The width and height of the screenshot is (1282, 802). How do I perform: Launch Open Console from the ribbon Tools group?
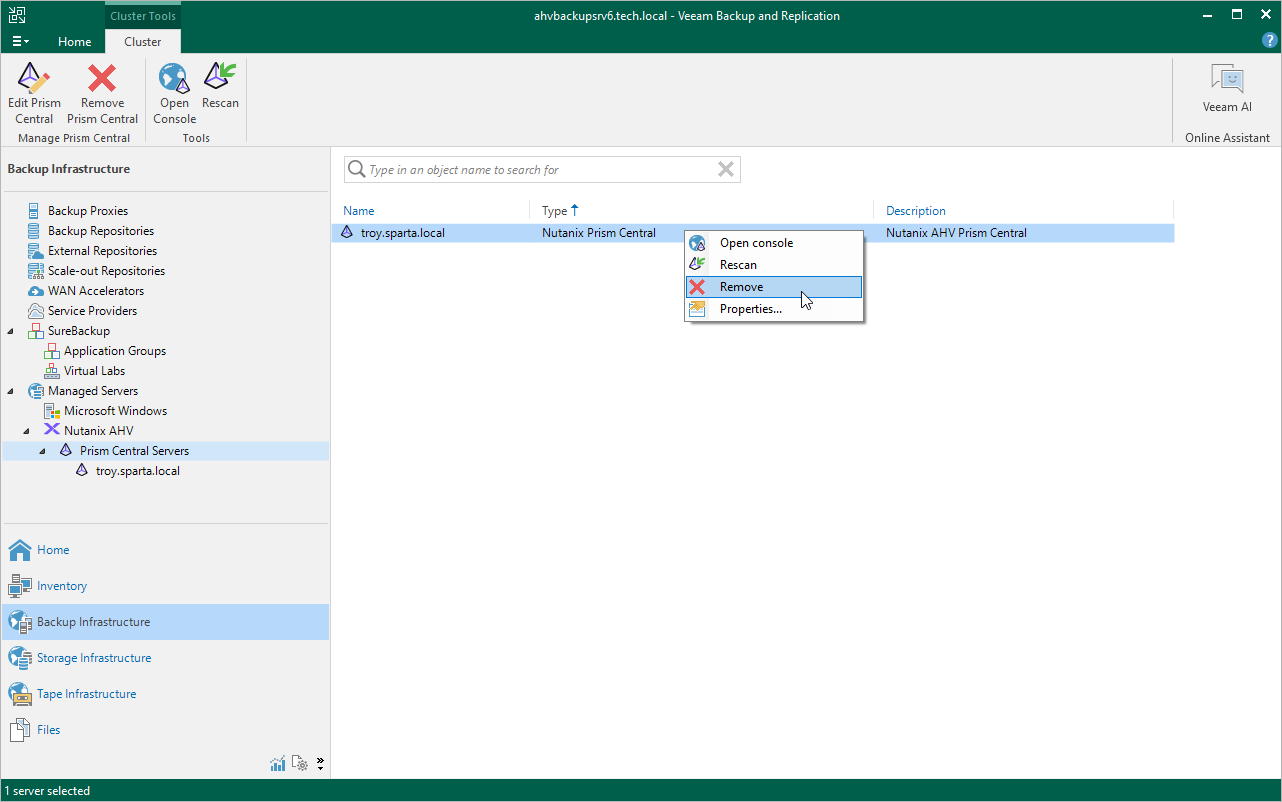(174, 94)
